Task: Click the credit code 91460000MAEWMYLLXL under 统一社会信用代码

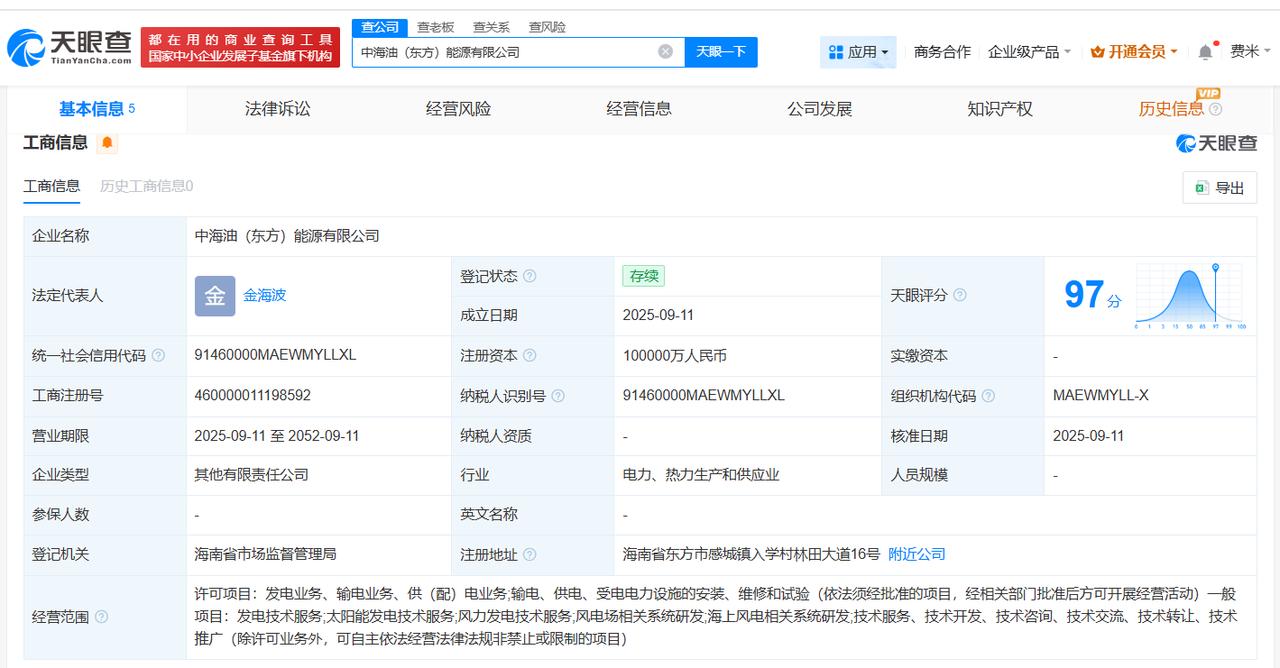Action: (x=275, y=355)
